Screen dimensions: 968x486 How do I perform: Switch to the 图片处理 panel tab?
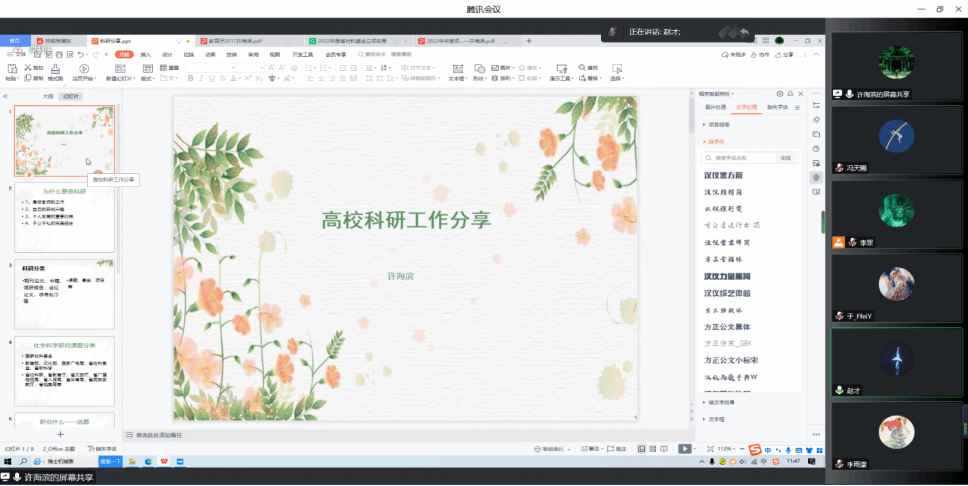click(715, 106)
